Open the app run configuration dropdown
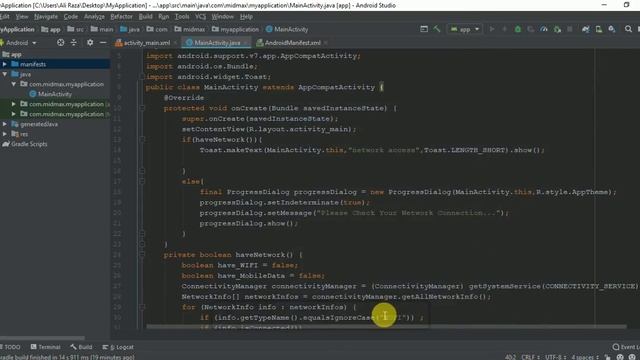 (464, 29)
